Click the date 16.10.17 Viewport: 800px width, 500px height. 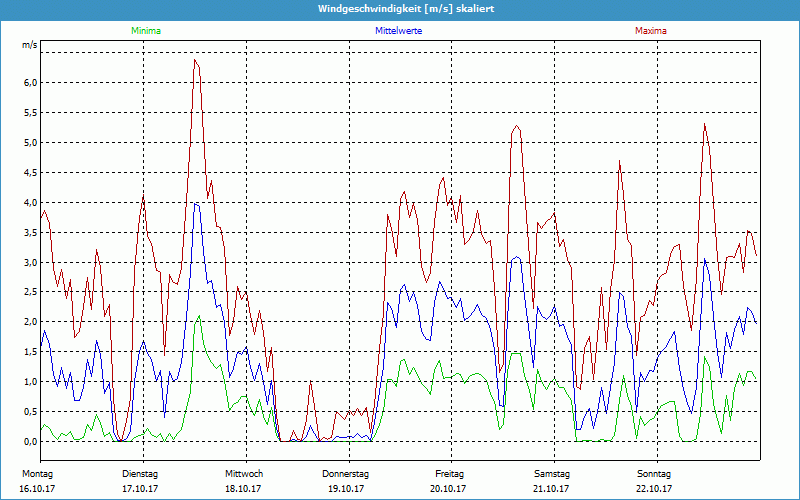click(37, 489)
